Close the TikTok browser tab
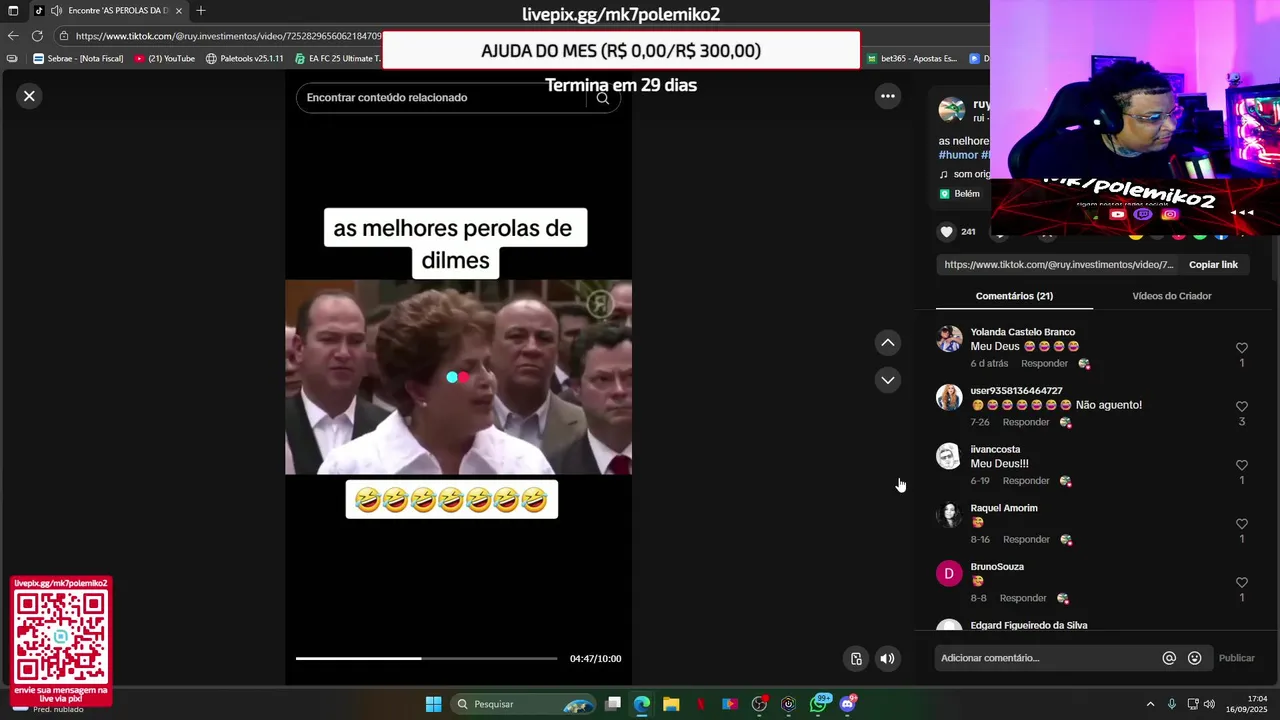 179,10
